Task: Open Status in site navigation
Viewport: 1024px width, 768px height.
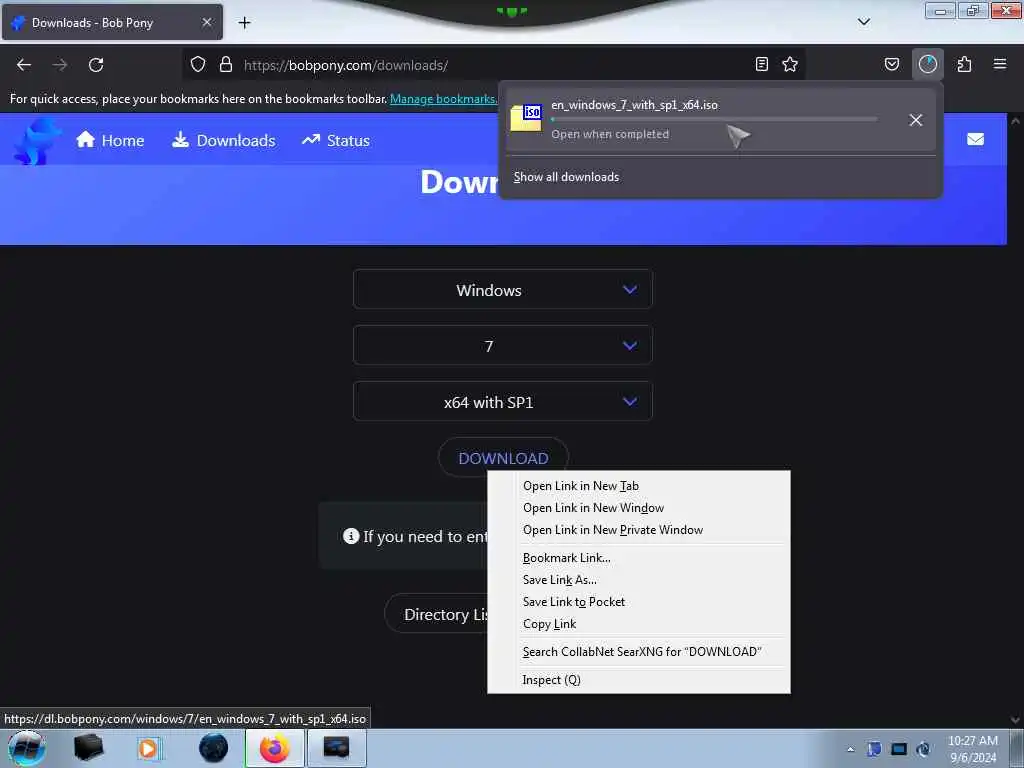Action: [336, 140]
